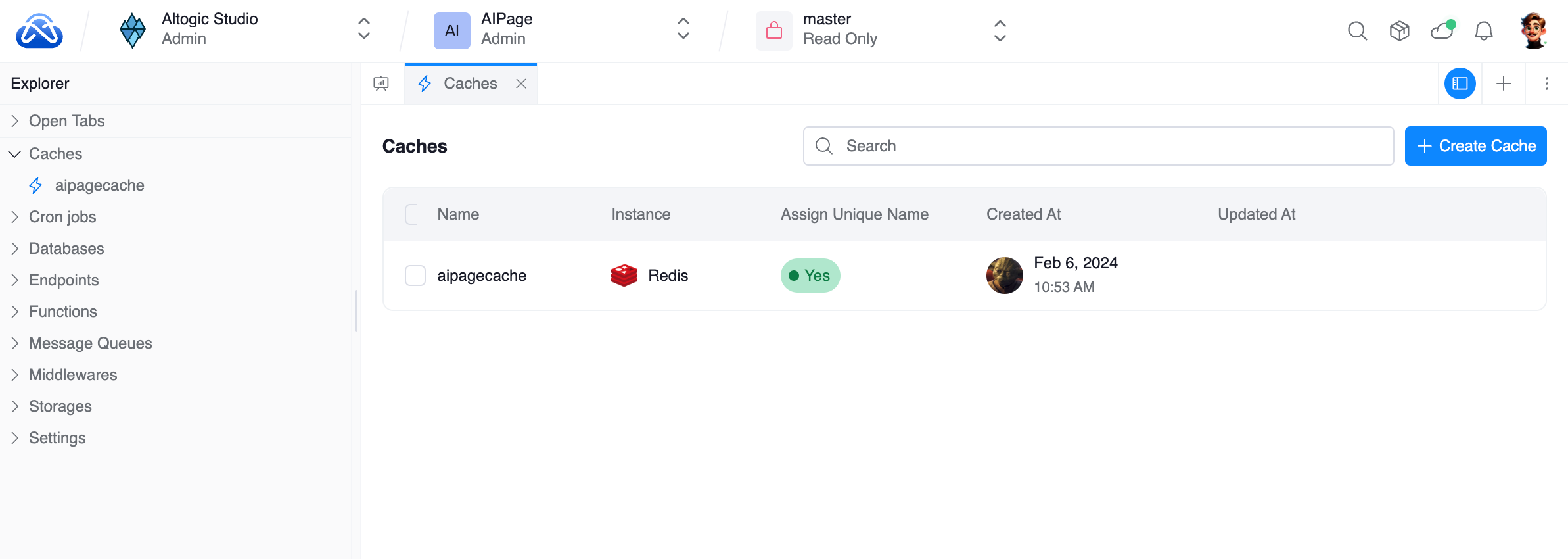
Task: Open the global search icon
Action: point(1357,31)
